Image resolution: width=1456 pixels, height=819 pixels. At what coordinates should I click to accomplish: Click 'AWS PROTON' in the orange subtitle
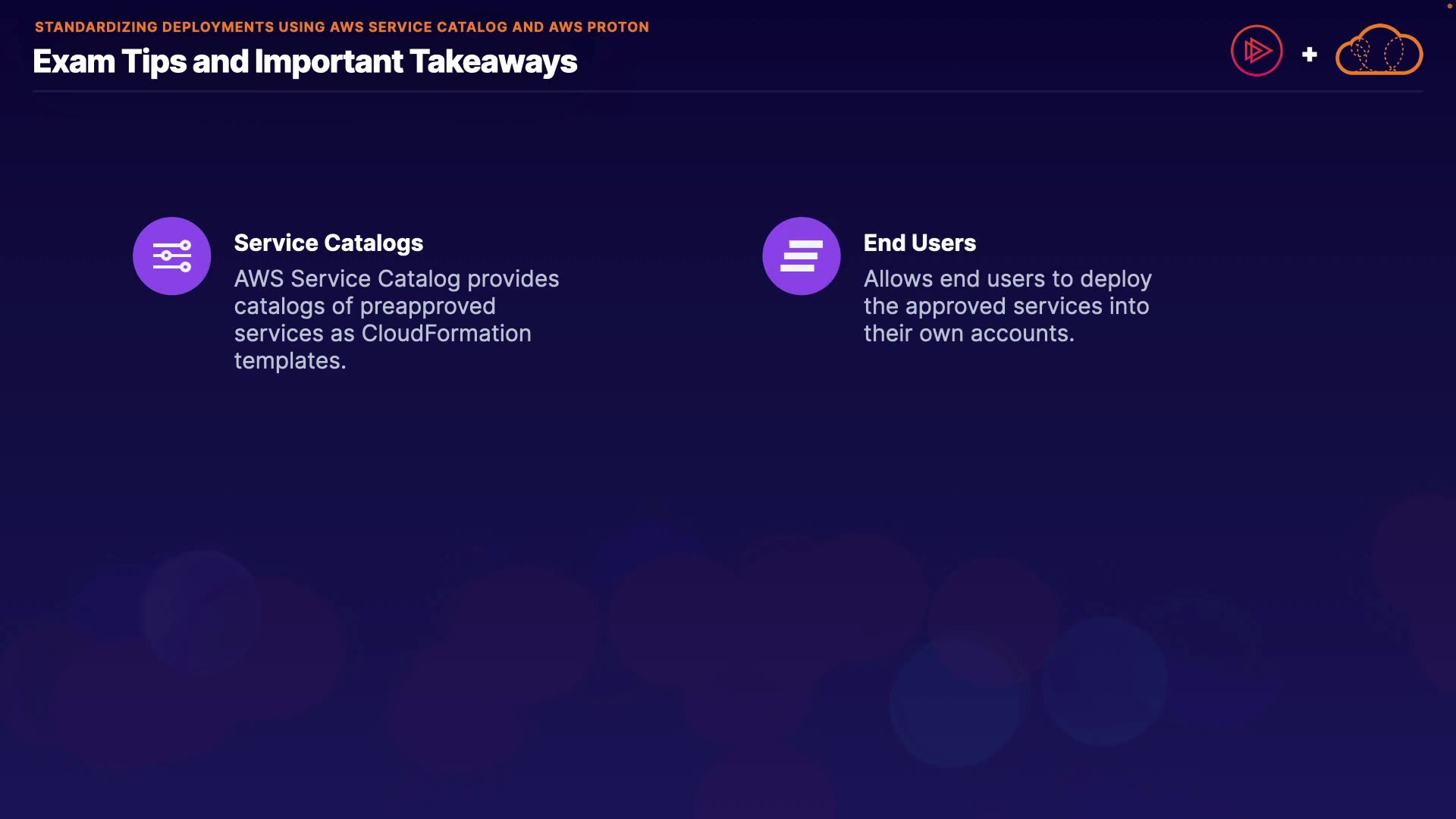pos(598,27)
